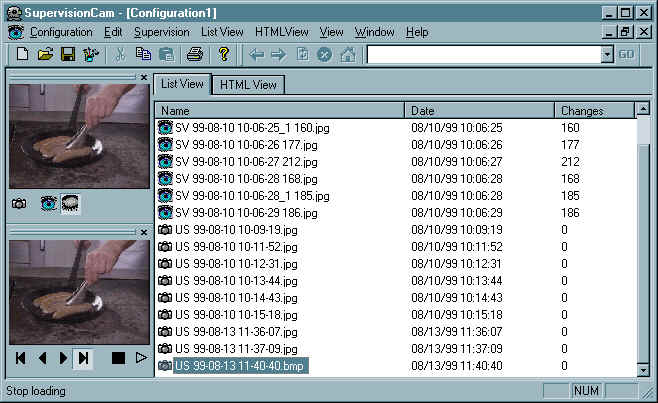Viewport: 658px width, 403px height.
Task: Navigate back with the left arrow icon
Action: click(x=256, y=55)
